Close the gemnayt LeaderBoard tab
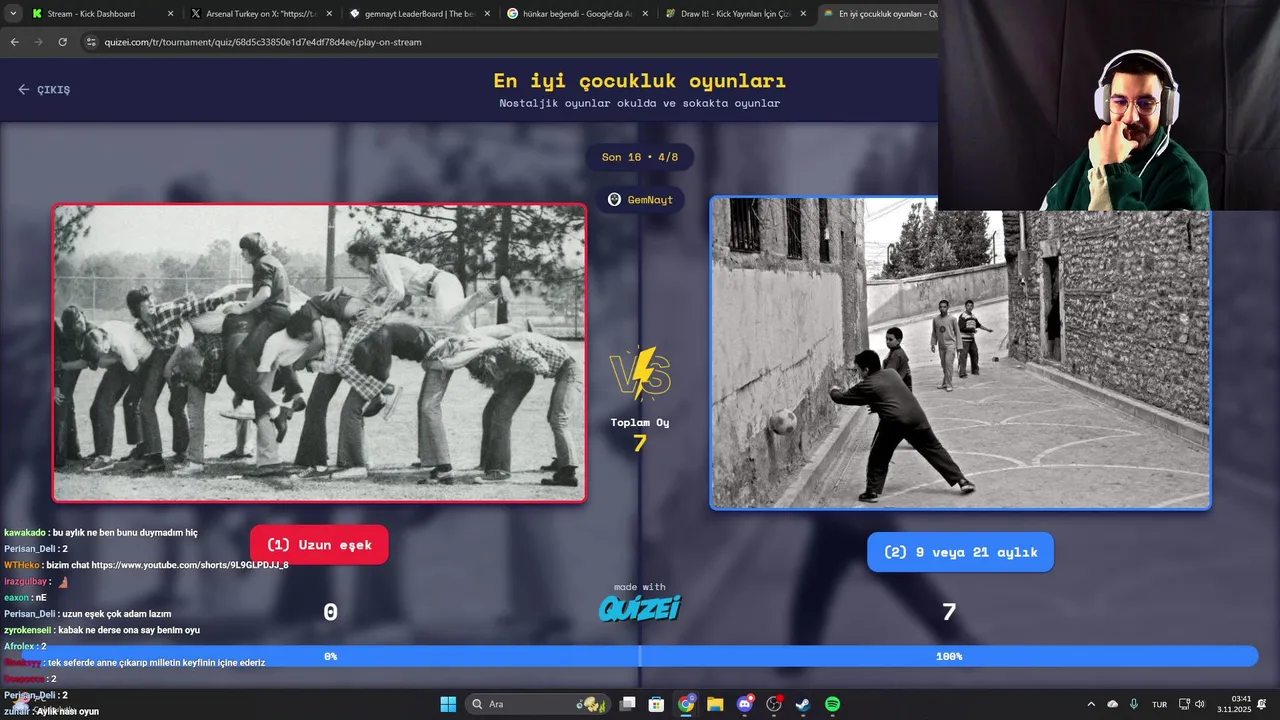 (486, 14)
